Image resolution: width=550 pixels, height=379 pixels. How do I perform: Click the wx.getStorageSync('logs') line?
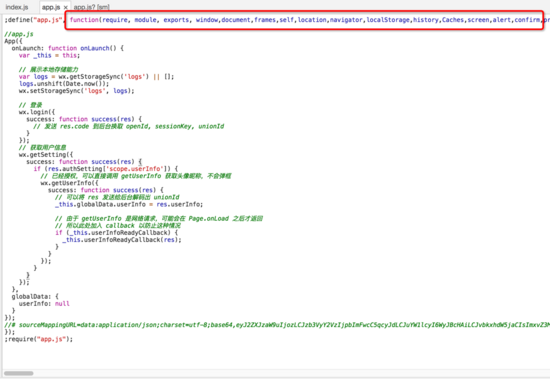(x=96, y=77)
